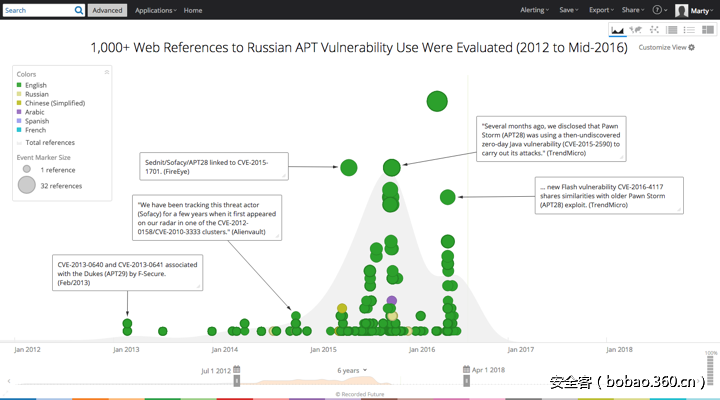
Task: Expand the Applications dropdown menu
Action: tap(155, 10)
